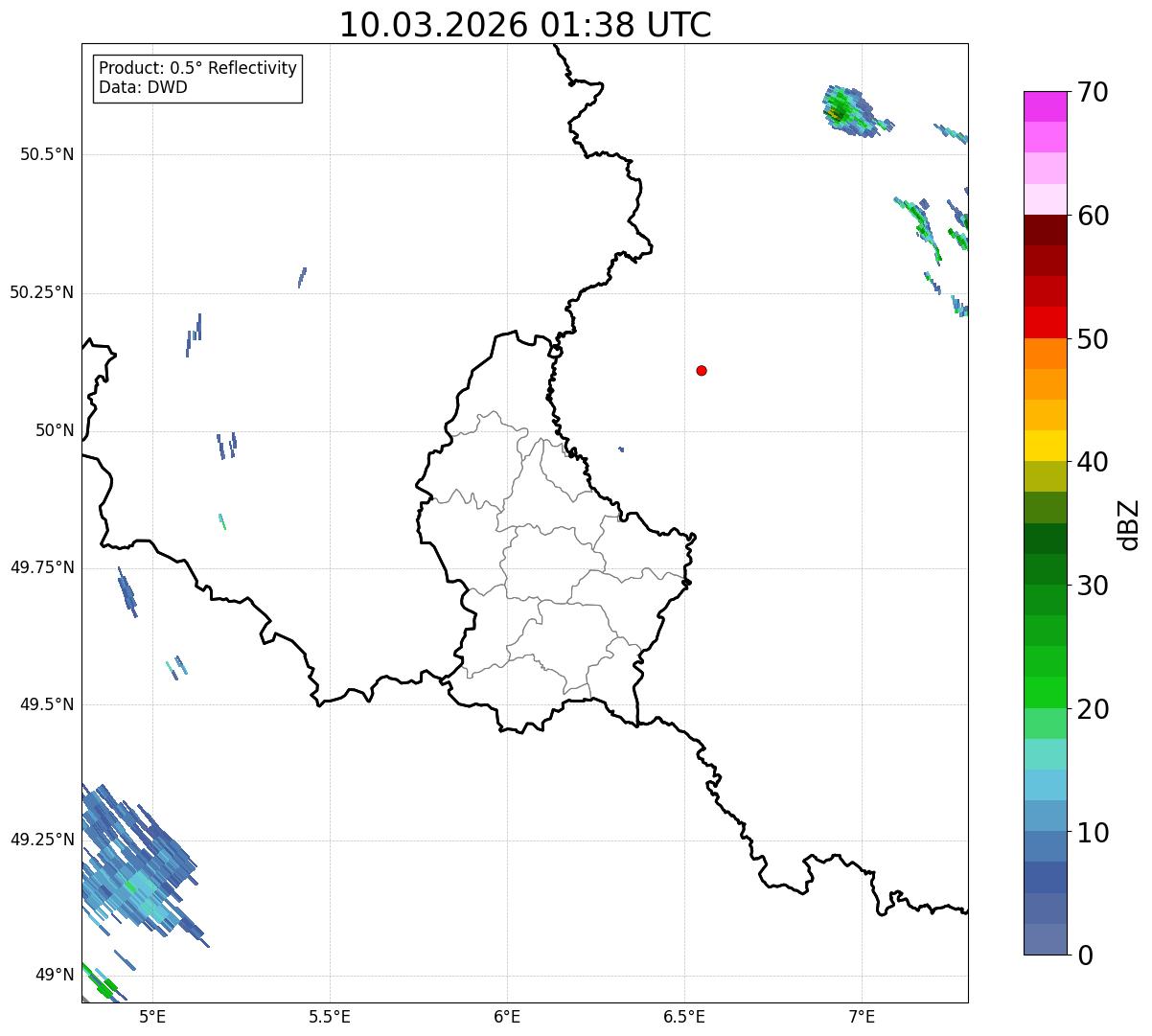The width and height of the screenshot is (1152, 1036).
Task: Click the 'Product: 0.5° Reflectivity' text
Action: tap(198, 69)
